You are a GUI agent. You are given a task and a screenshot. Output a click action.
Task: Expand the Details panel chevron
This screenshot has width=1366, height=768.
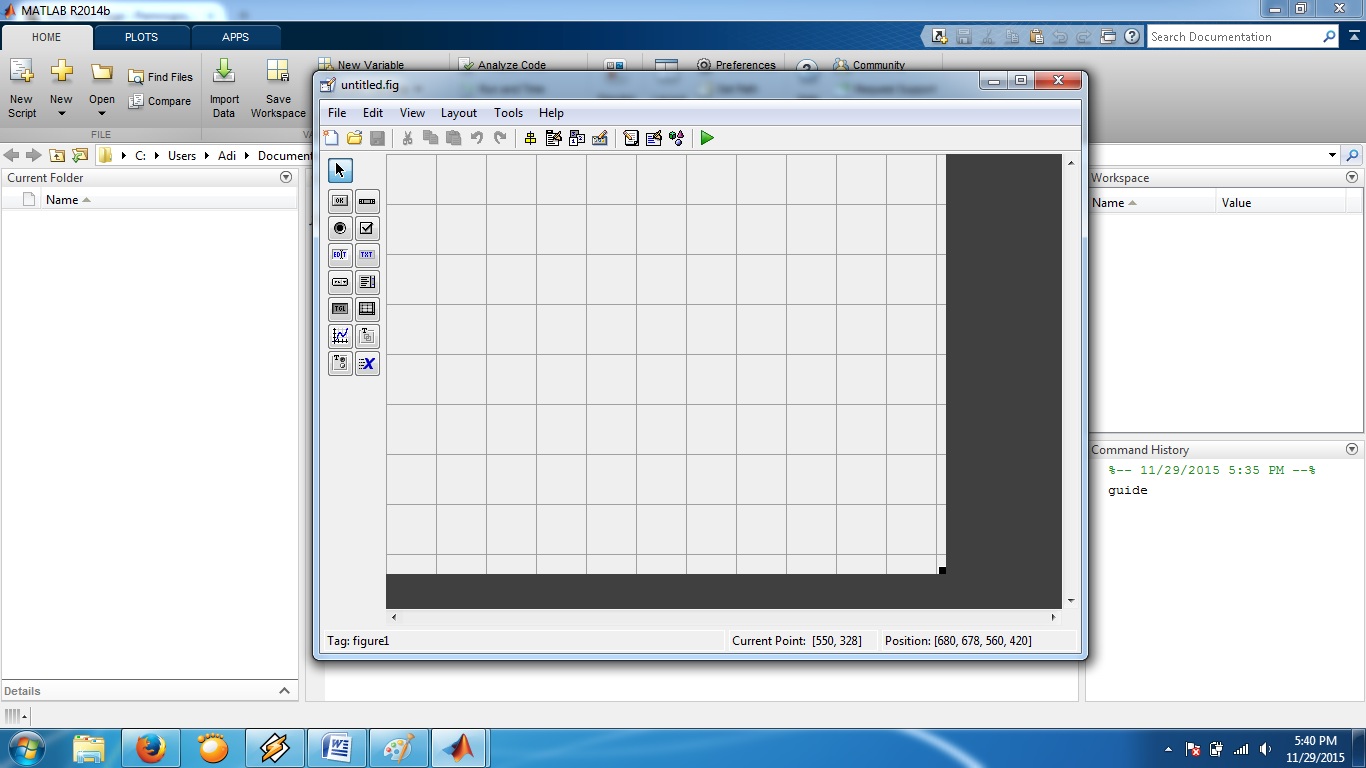click(284, 691)
